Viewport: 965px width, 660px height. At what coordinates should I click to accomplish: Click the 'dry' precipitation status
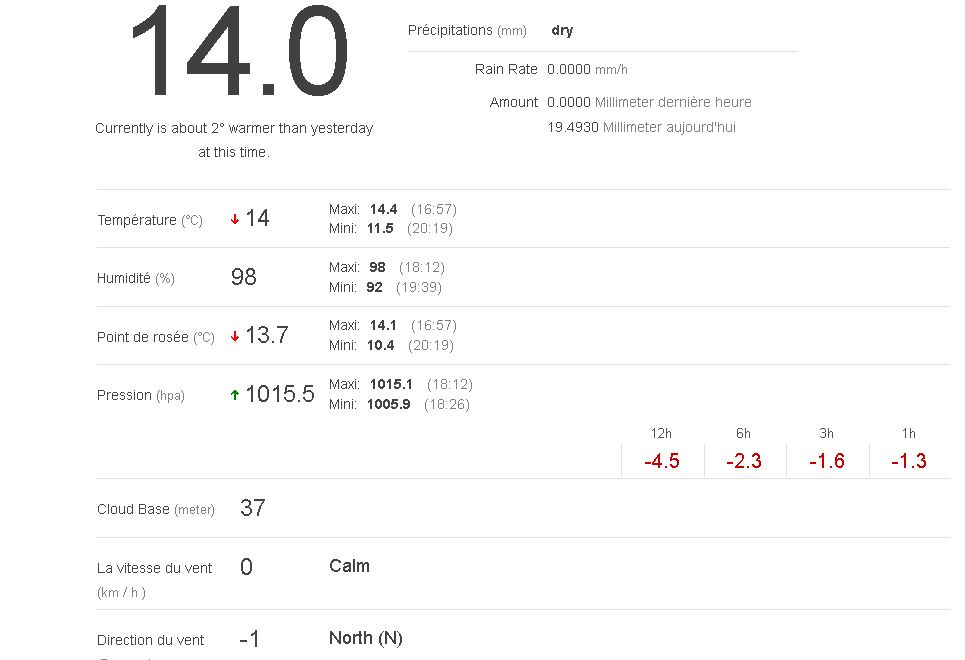coord(562,31)
